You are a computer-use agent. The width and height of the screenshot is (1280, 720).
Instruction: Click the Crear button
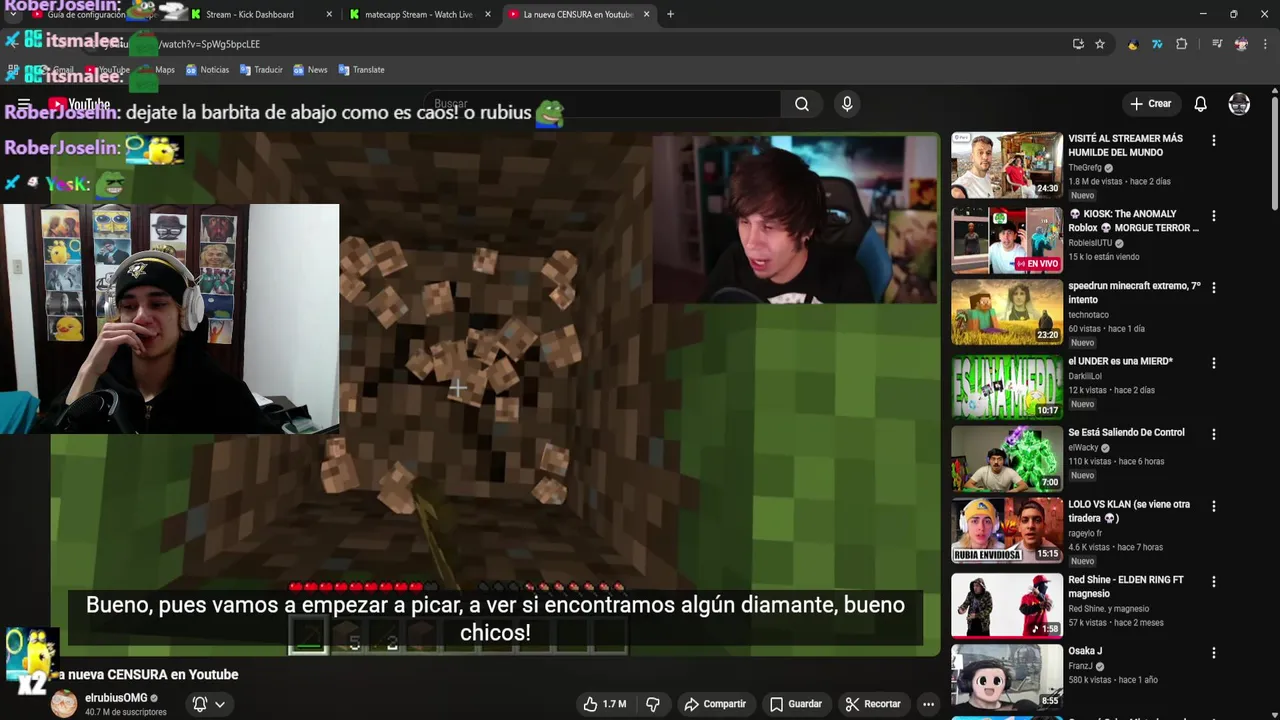click(1150, 104)
